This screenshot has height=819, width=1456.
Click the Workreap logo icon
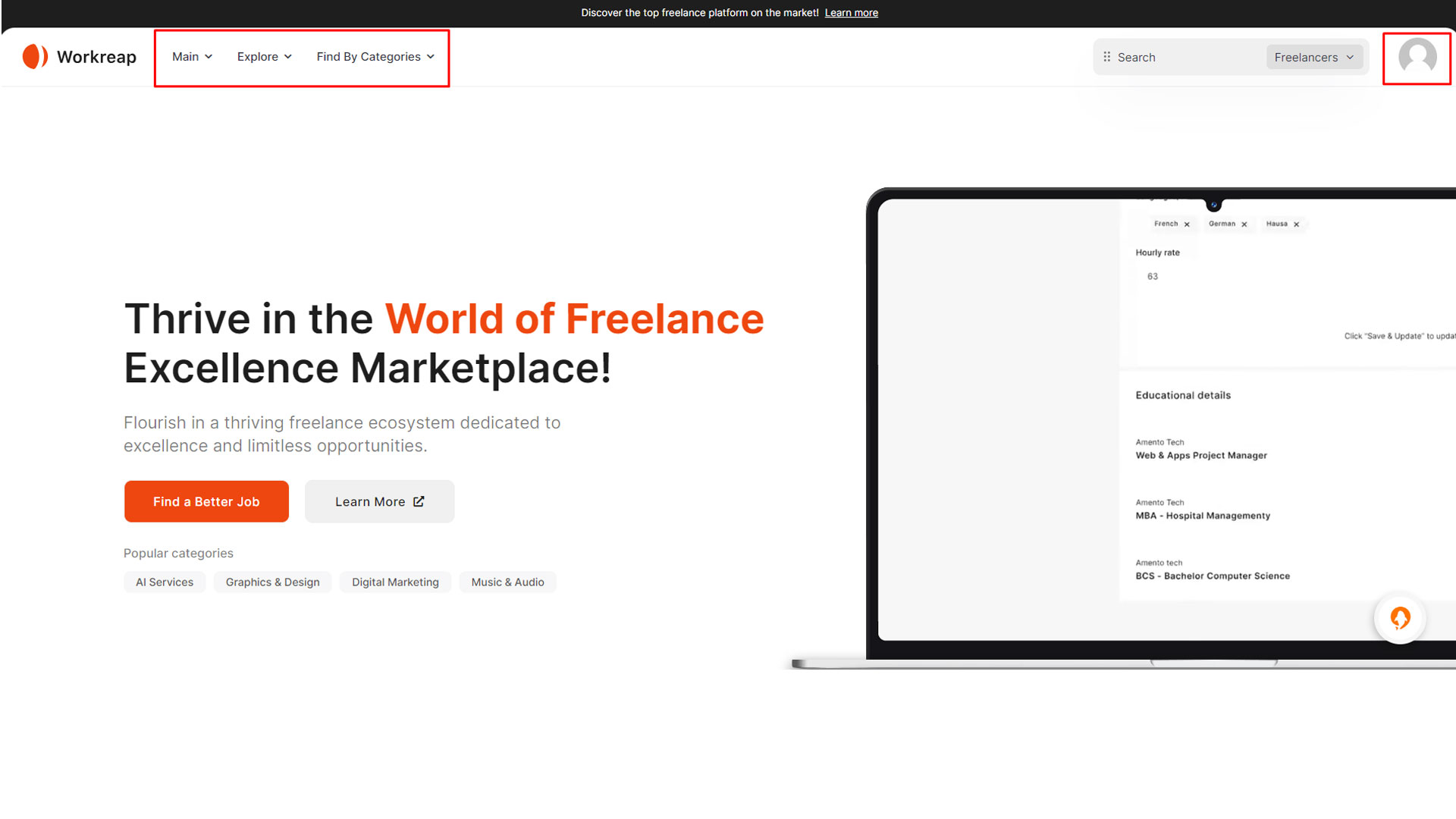35,57
